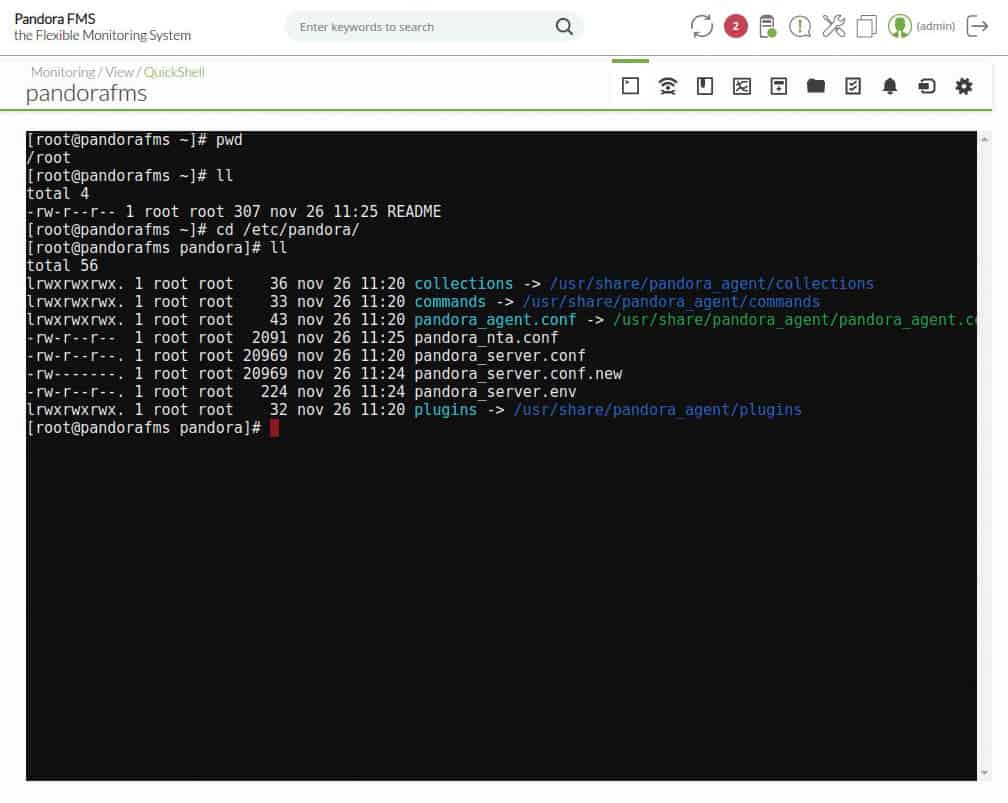Open the server status icon with green dot
This screenshot has width=1008, height=803.
click(767, 26)
